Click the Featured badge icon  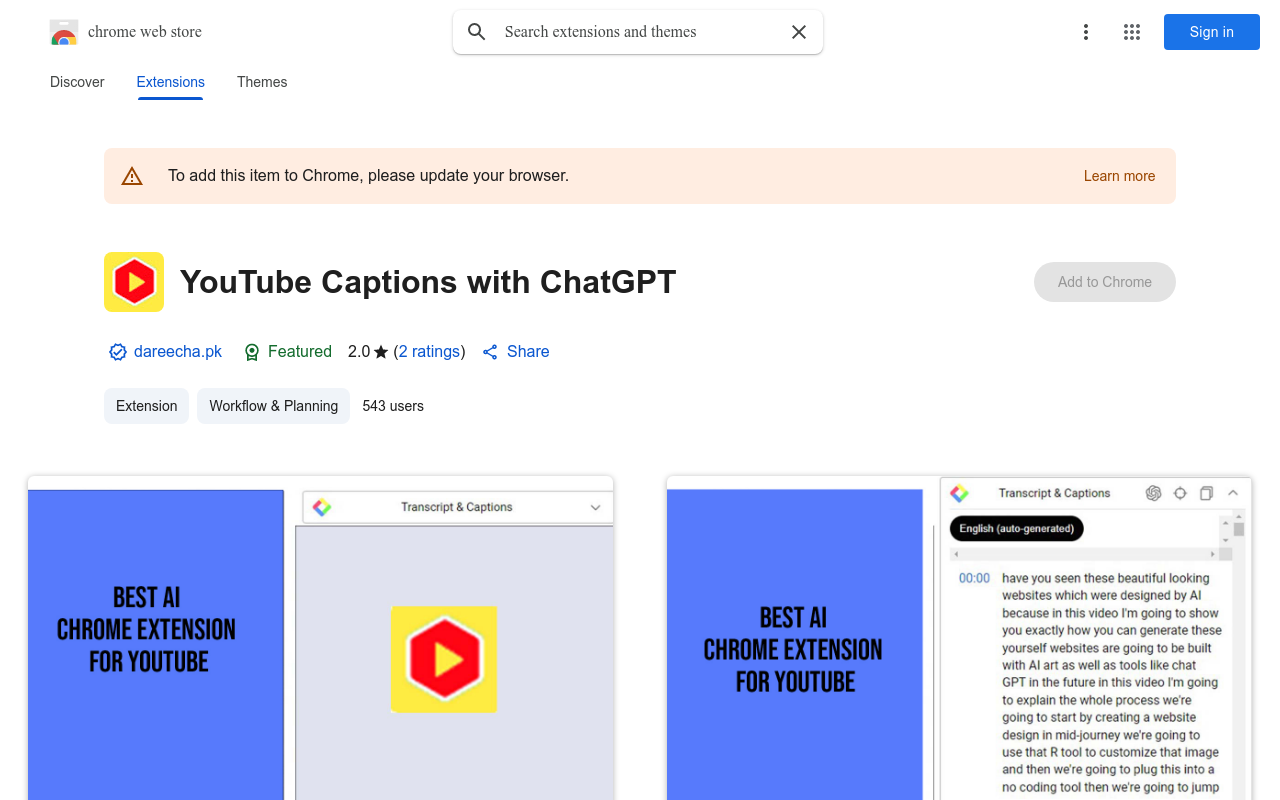252,352
